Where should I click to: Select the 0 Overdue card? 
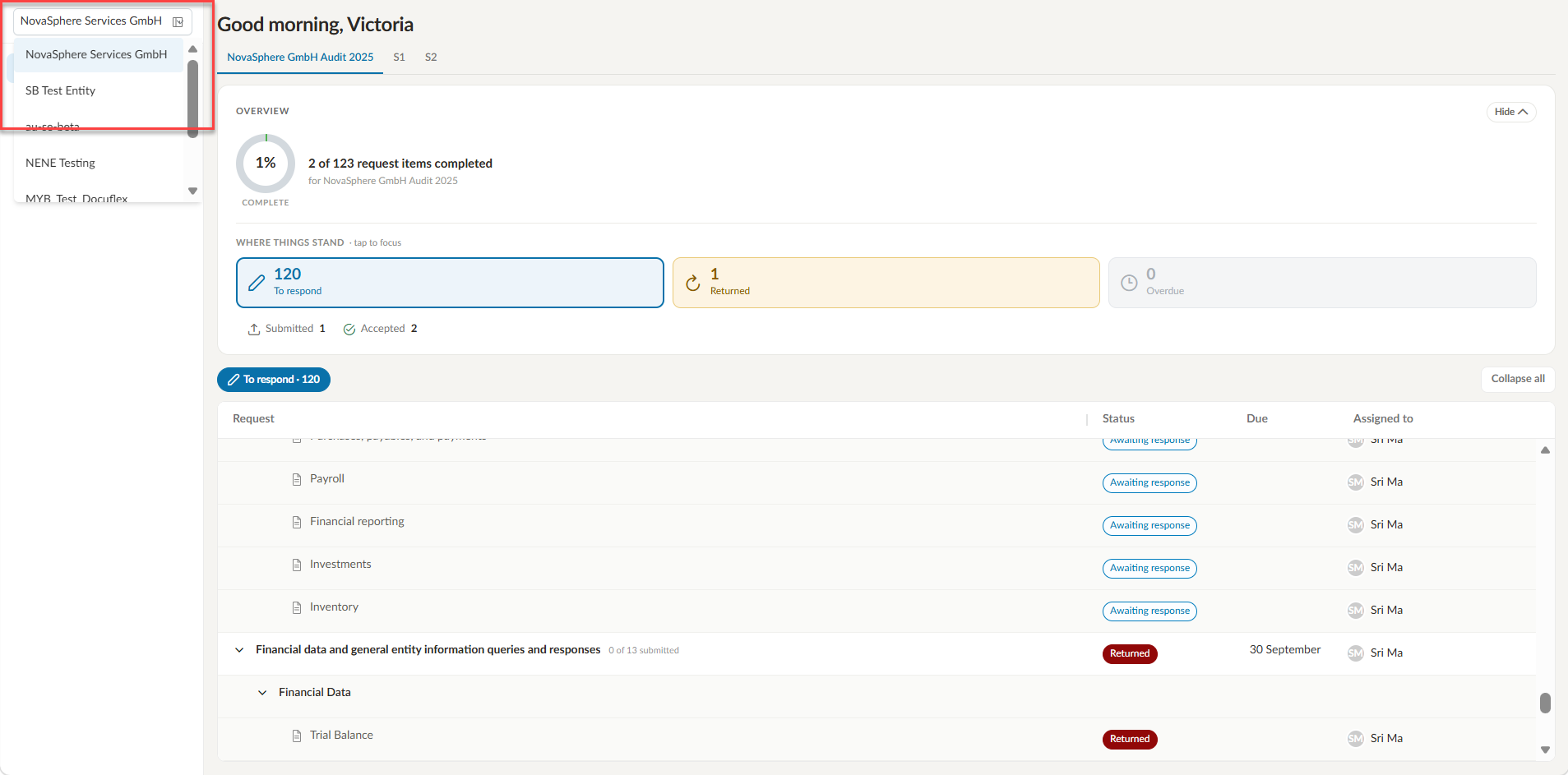pos(1322,283)
